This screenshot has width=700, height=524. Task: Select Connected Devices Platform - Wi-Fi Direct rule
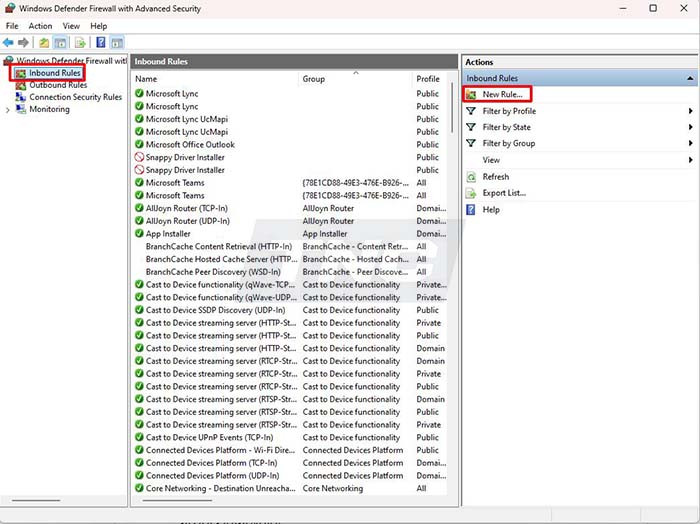tap(290, 450)
